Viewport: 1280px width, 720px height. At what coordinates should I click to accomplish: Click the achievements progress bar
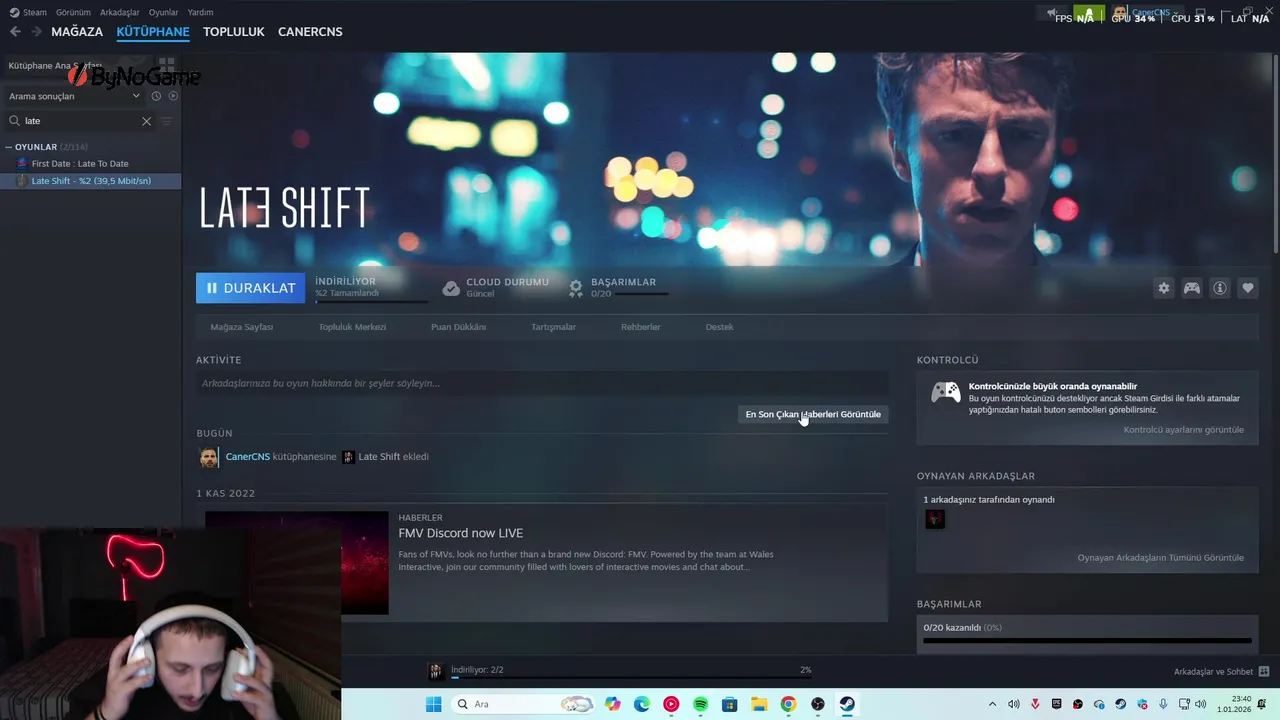1087,641
